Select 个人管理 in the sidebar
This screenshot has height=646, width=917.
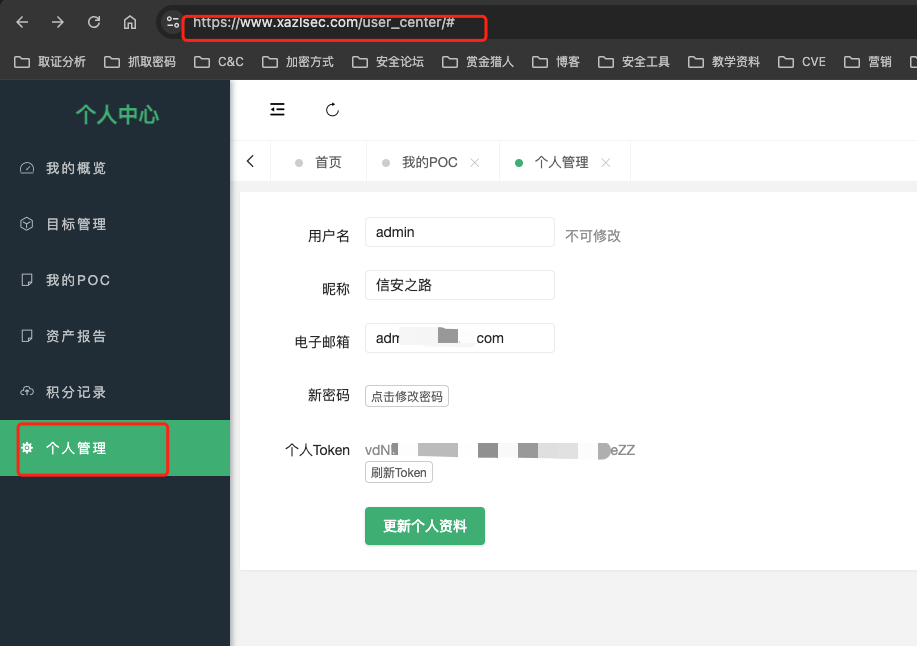115,448
